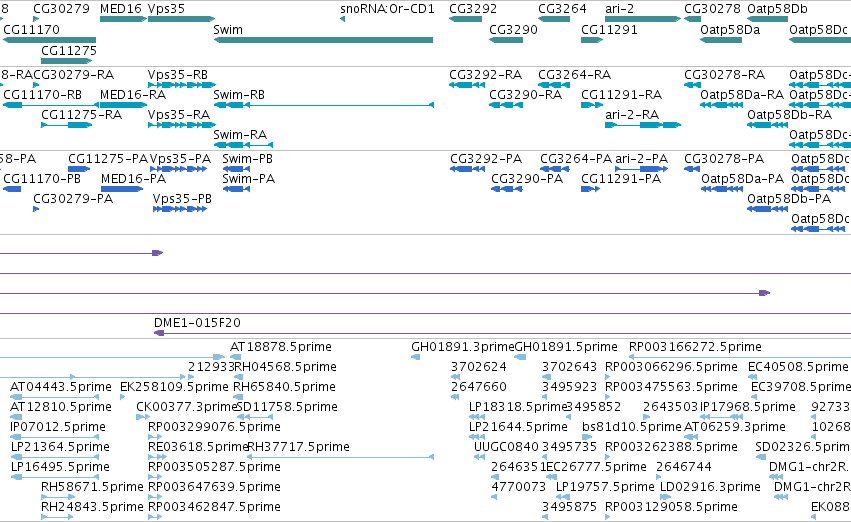
Task: Open the Oatp58Da gene feature
Action: click(721, 40)
